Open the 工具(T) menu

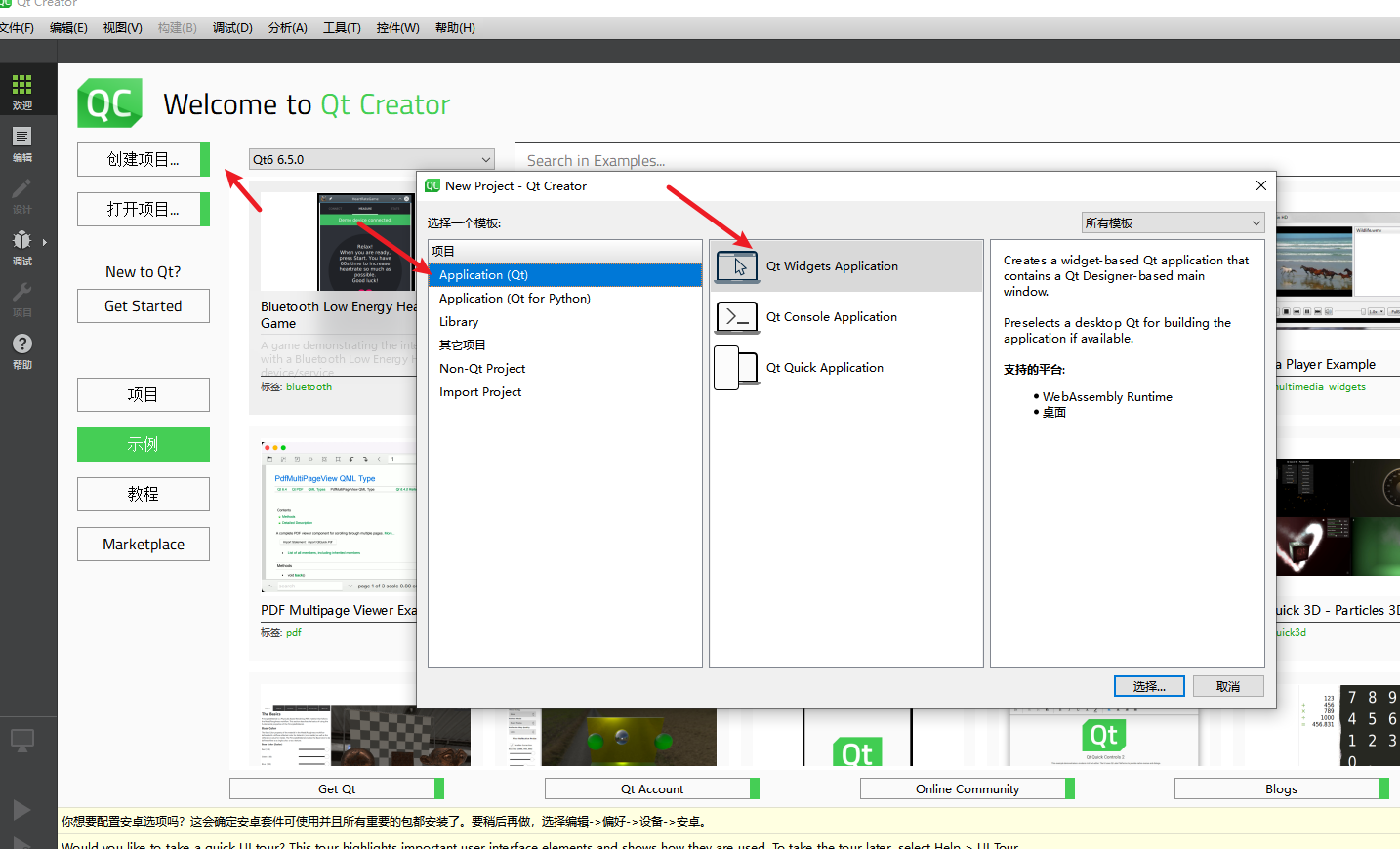[x=342, y=28]
